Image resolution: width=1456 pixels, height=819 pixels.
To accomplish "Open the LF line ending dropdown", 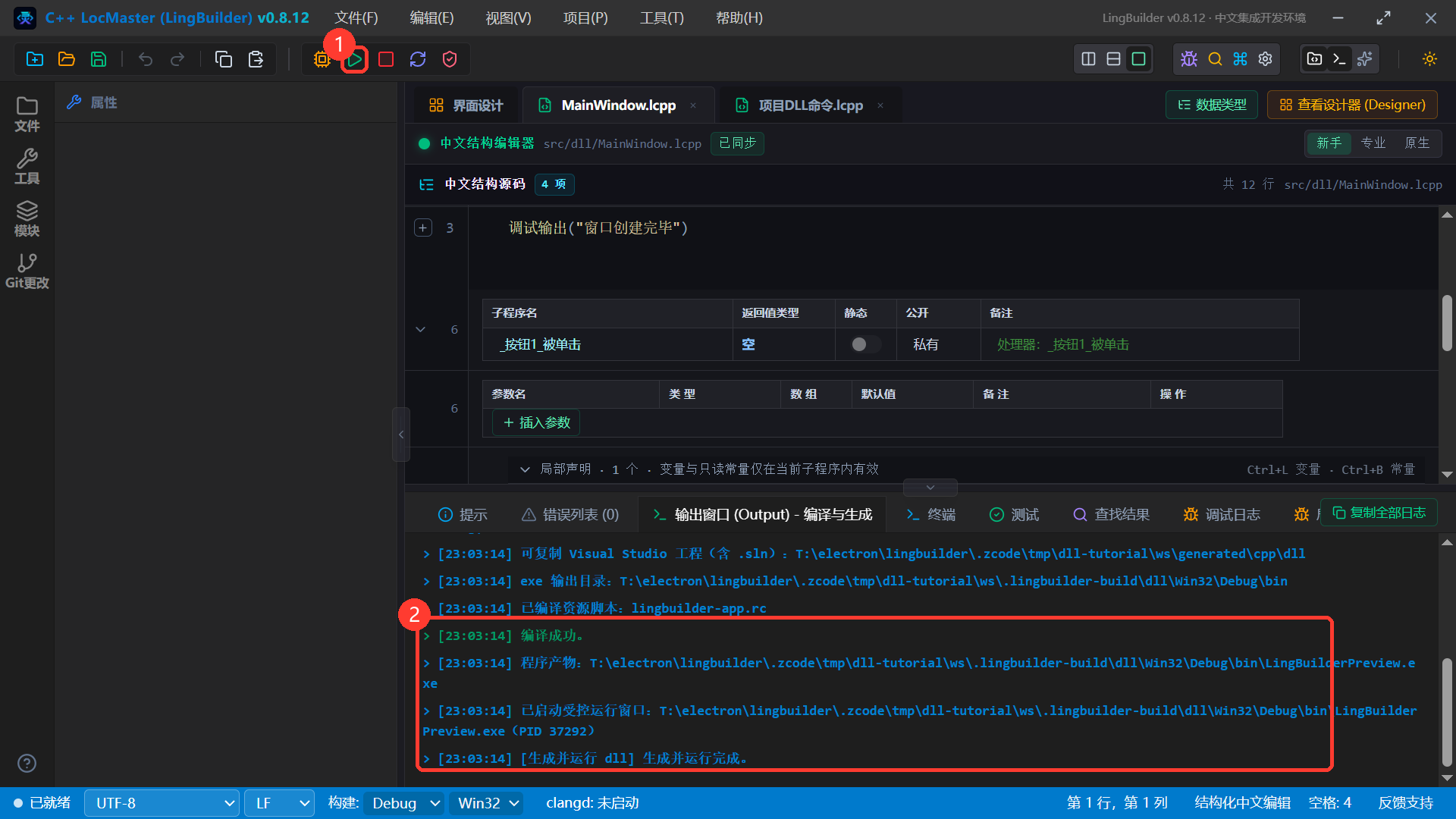I will pos(279,803).
